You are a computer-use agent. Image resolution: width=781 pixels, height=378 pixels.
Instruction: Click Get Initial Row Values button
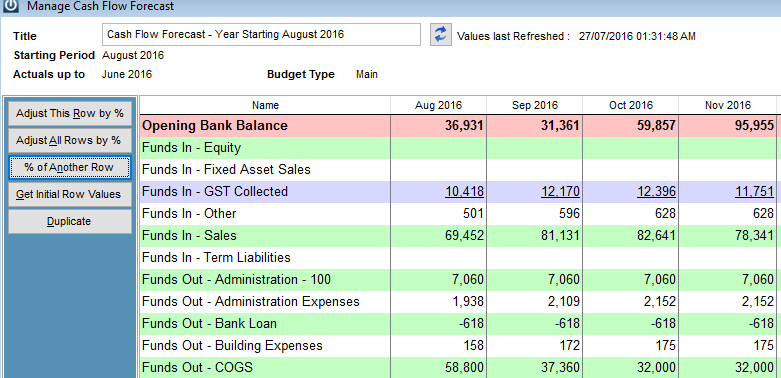(x=70, y=194)
